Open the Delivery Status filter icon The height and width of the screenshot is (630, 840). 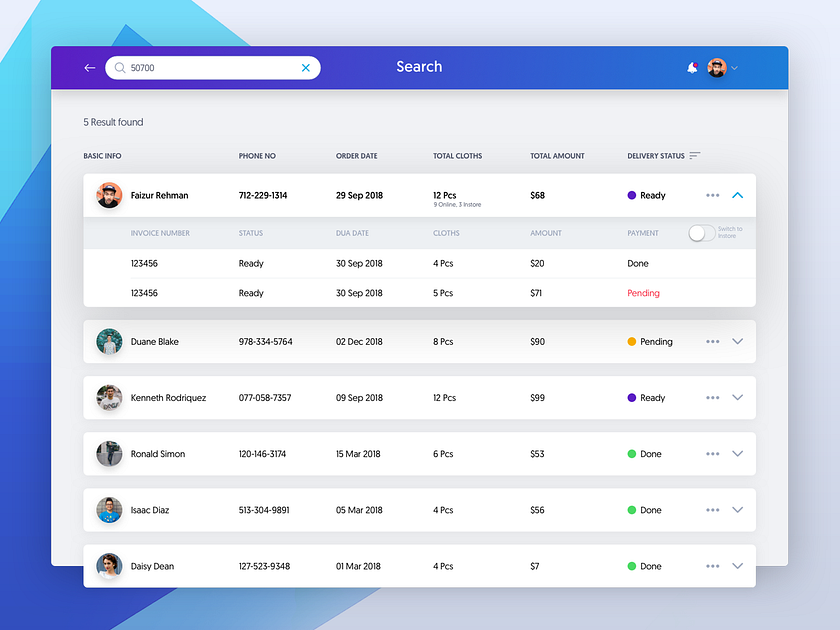click(694, 156)
